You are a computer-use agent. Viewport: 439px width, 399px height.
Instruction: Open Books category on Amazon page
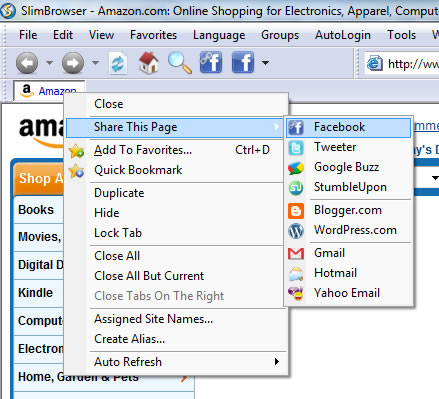point(36,210)
